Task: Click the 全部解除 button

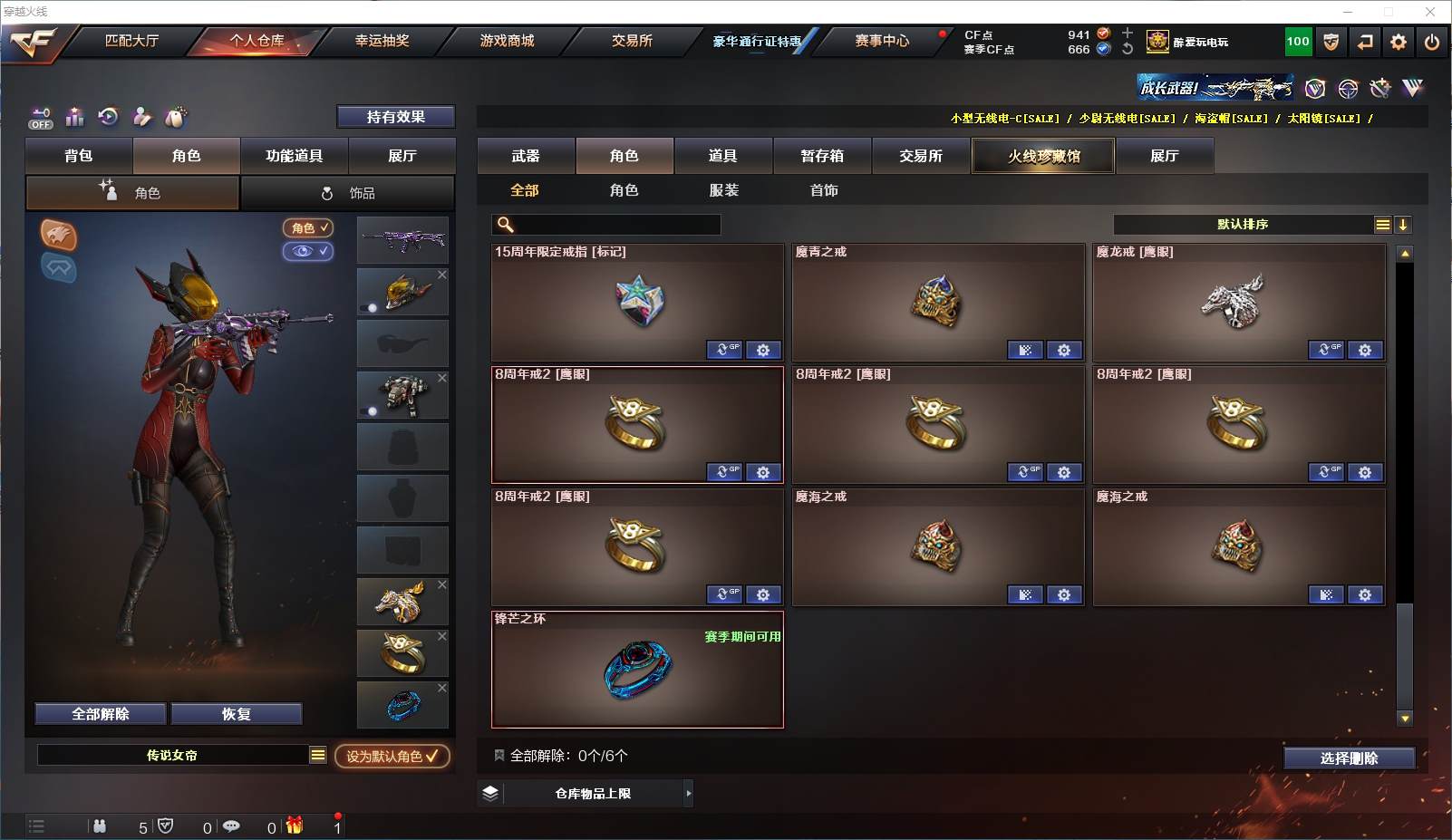Action: (101, 714)
